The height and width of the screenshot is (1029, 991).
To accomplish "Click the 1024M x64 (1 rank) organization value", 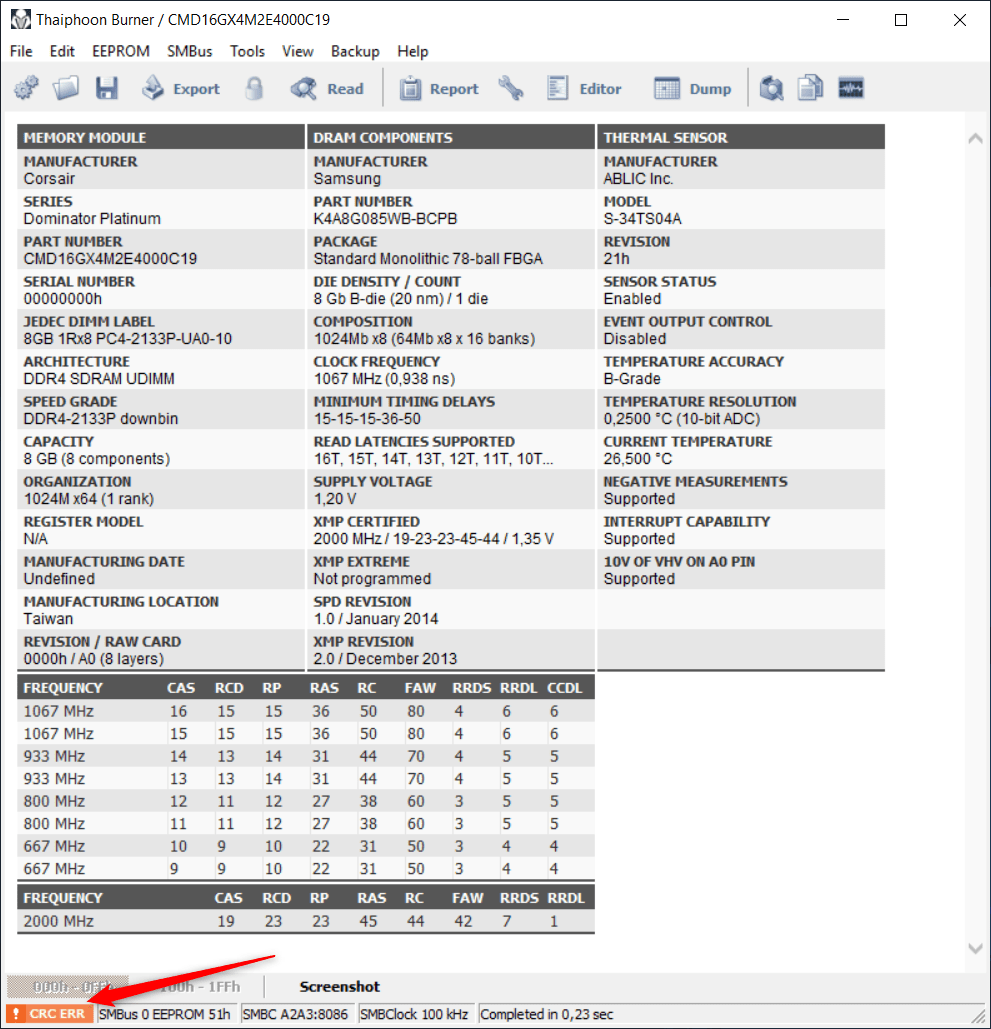I will coord(89,499).
